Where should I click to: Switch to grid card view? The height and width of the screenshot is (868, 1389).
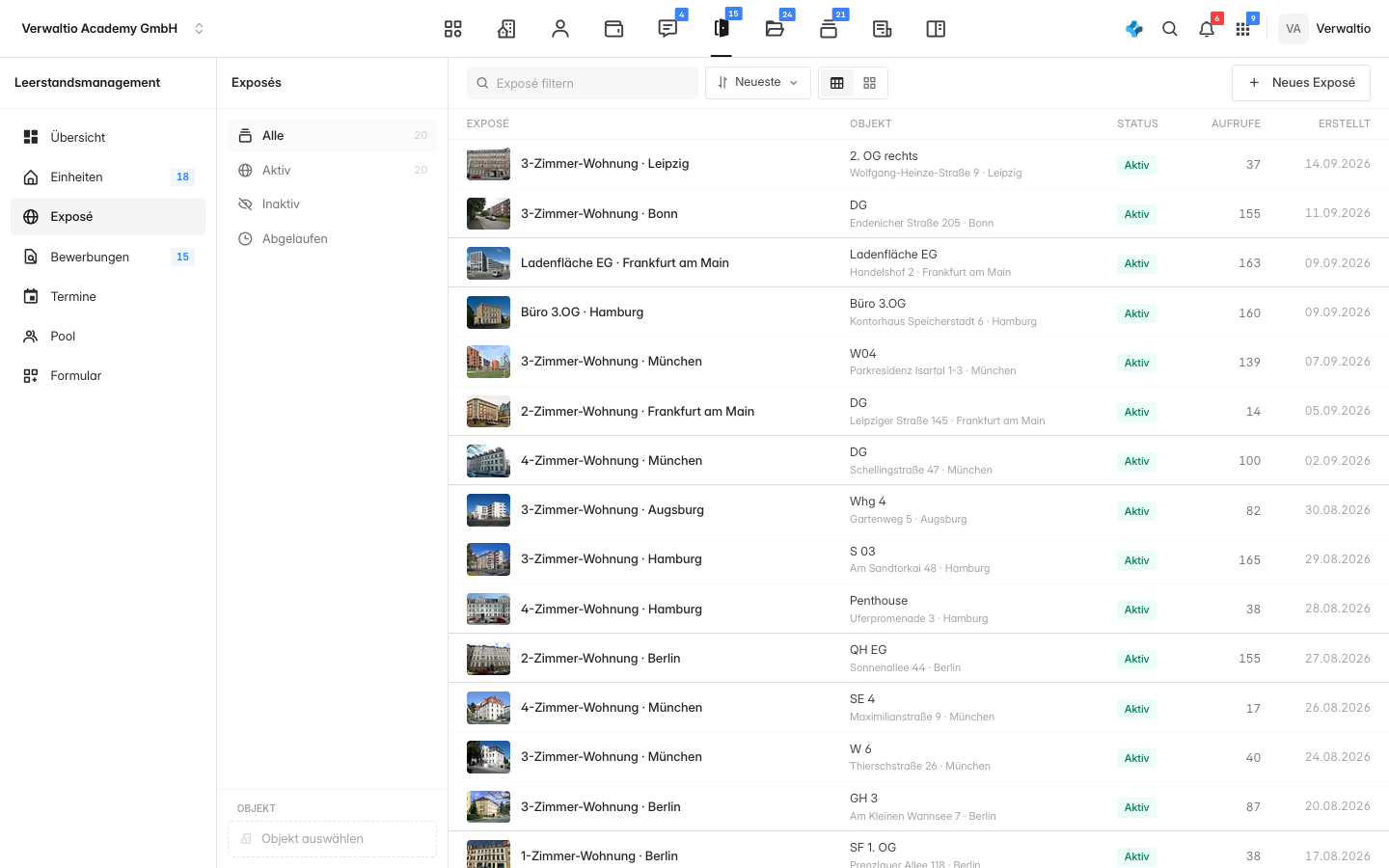(869, 83)
